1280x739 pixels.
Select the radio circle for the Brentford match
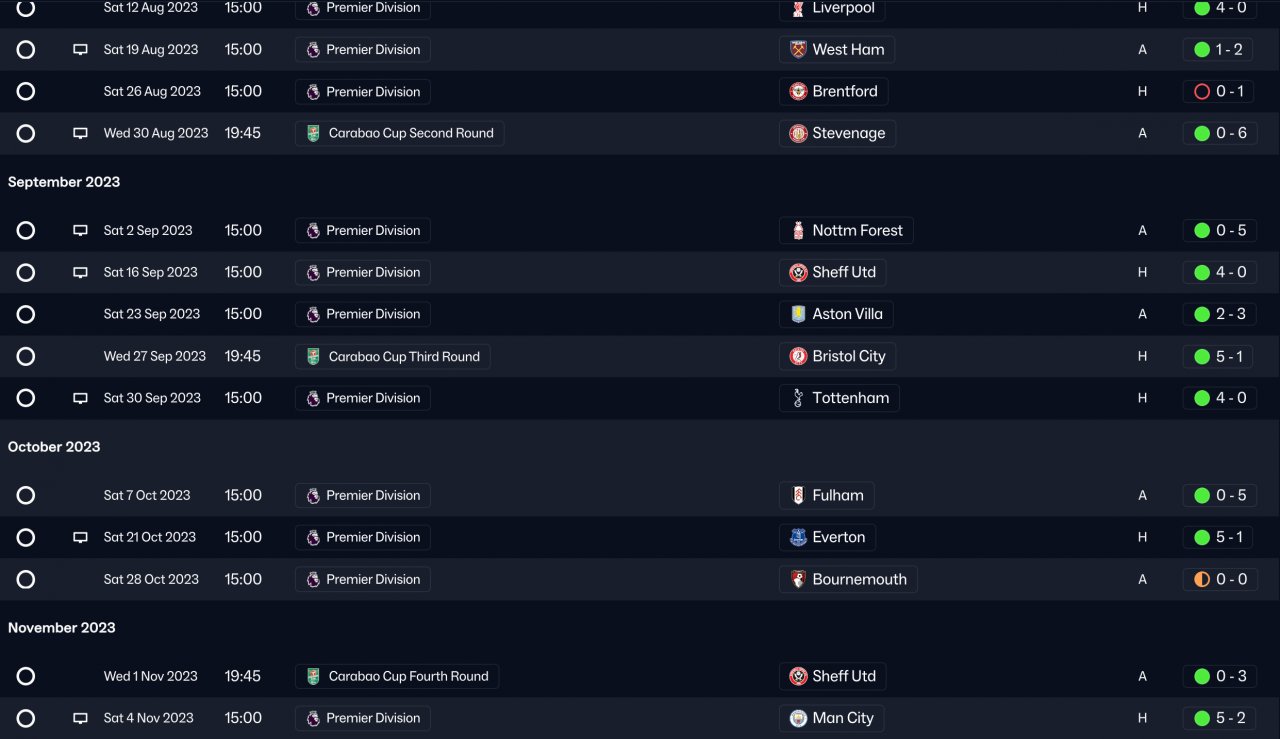point(26,92)
